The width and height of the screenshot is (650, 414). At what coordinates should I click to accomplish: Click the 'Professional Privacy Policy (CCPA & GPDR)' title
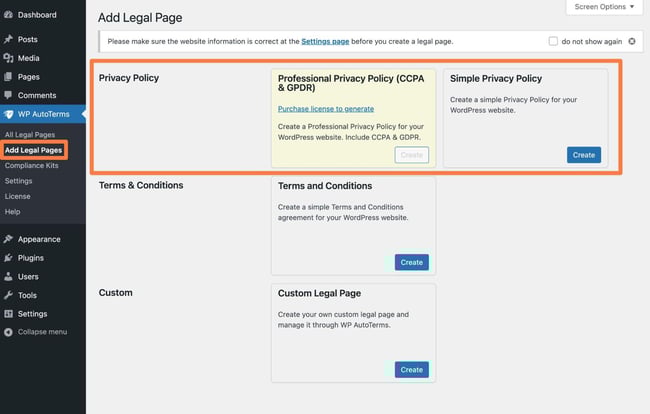(x=351, y=83)
